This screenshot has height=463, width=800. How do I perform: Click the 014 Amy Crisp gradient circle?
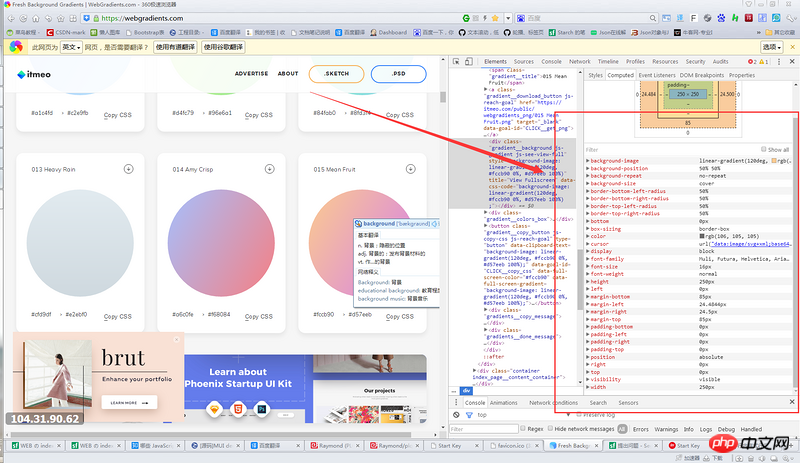point(221,243)
